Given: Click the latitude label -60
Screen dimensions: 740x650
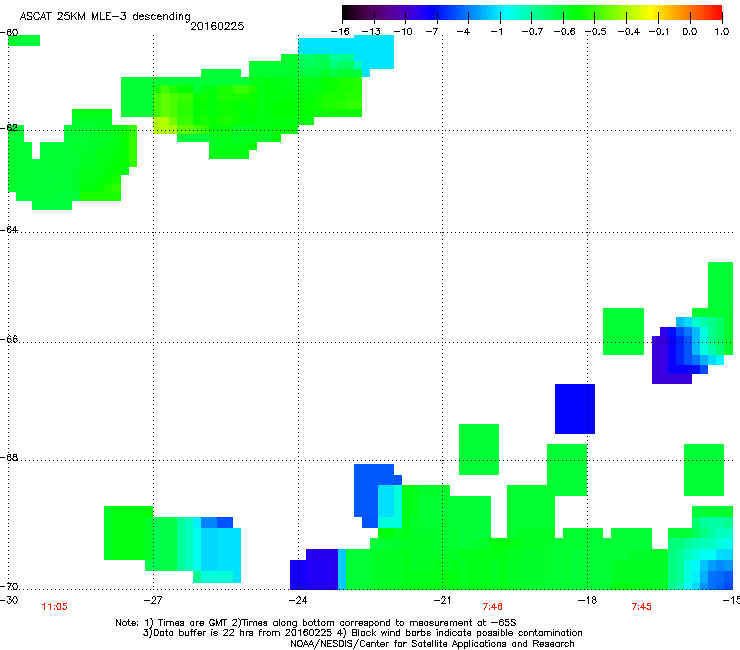Looking at the screenshot, I should click(9, 33).
